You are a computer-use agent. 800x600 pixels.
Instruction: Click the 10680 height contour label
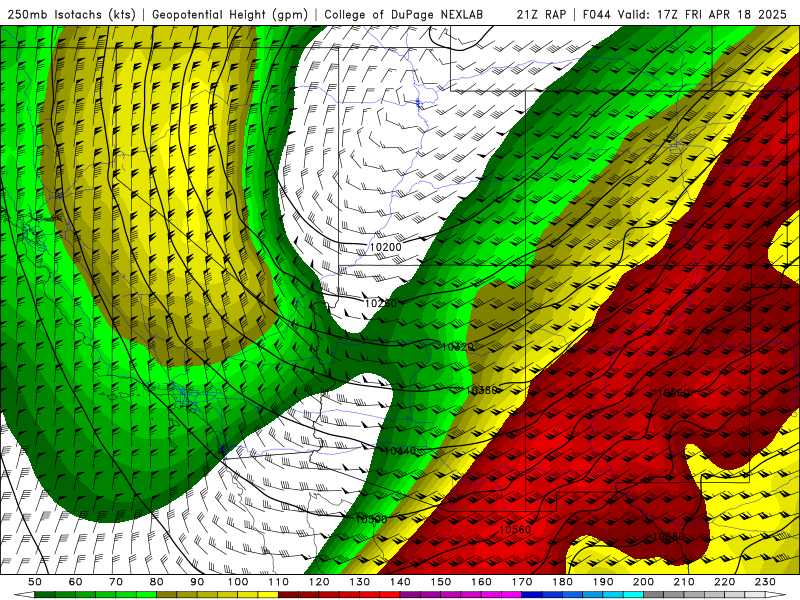[668, 537]
